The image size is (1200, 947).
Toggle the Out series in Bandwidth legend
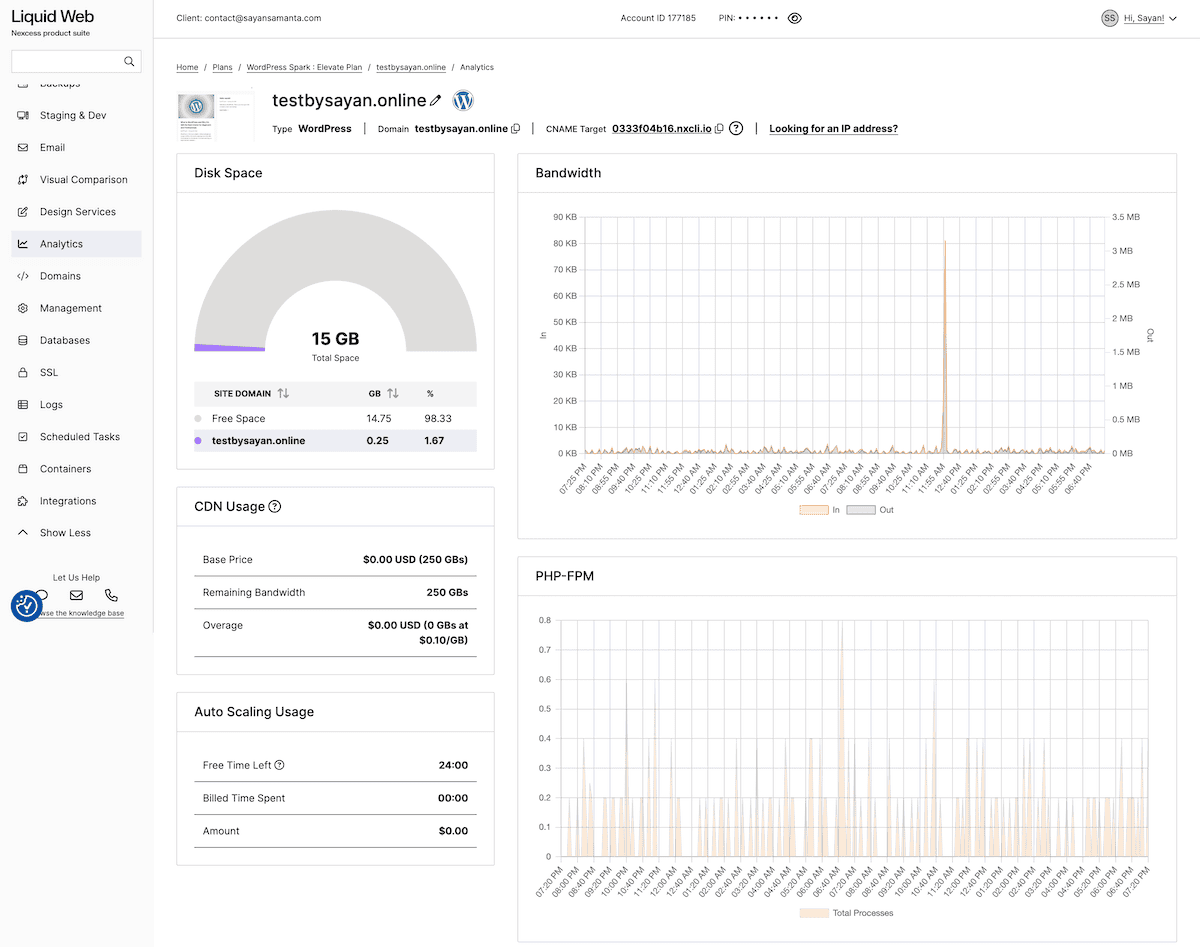pos(870,510)
